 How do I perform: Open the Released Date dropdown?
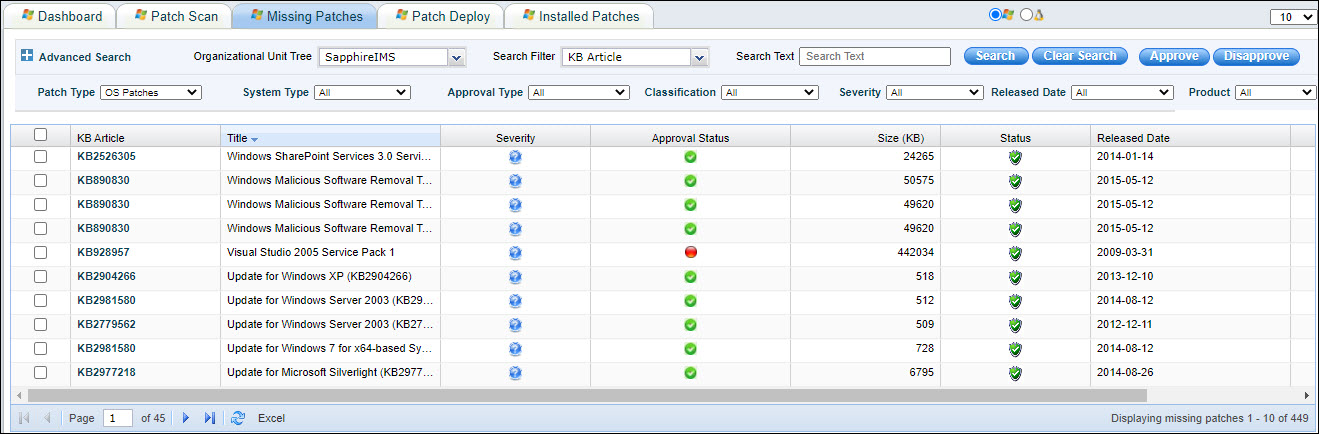pos(1121,93)
